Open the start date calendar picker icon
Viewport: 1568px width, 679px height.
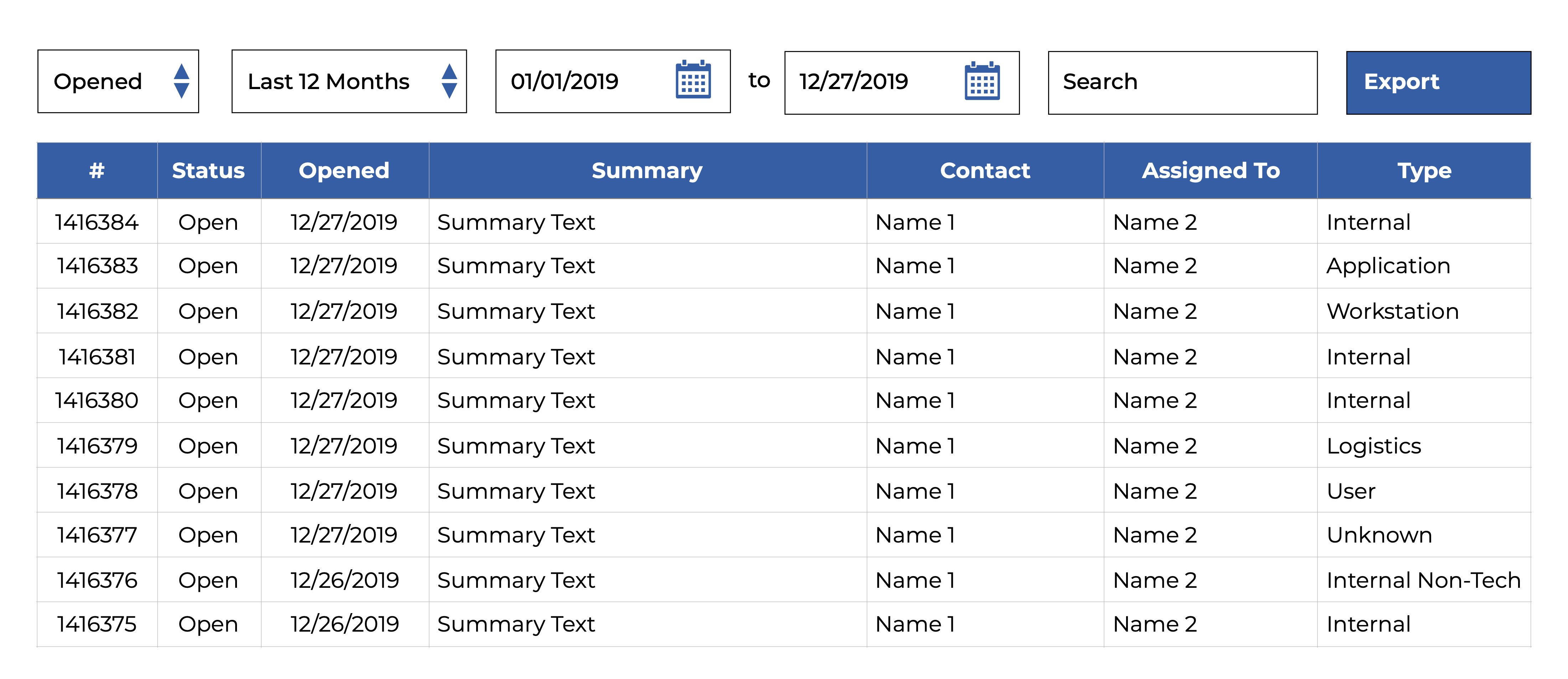click(x=693, y=80)
